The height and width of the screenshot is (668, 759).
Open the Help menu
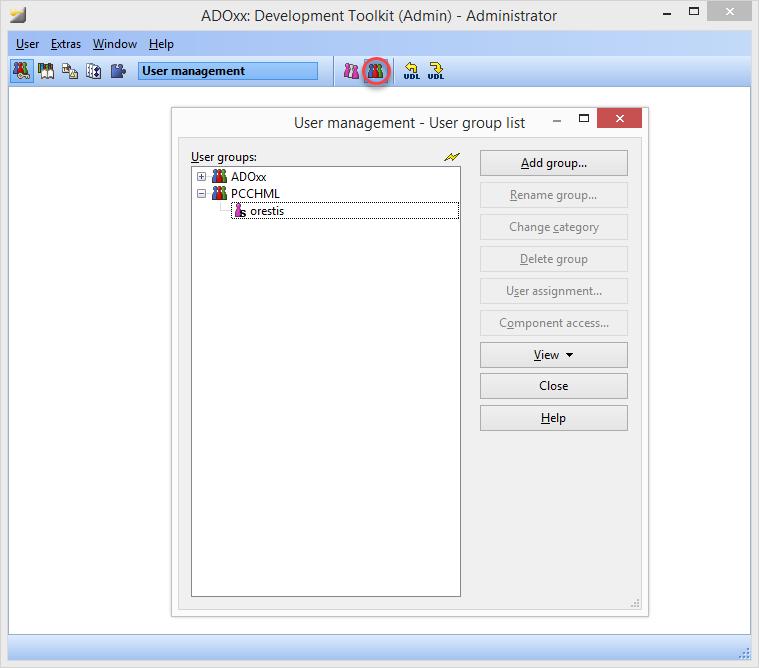point(161,44)
